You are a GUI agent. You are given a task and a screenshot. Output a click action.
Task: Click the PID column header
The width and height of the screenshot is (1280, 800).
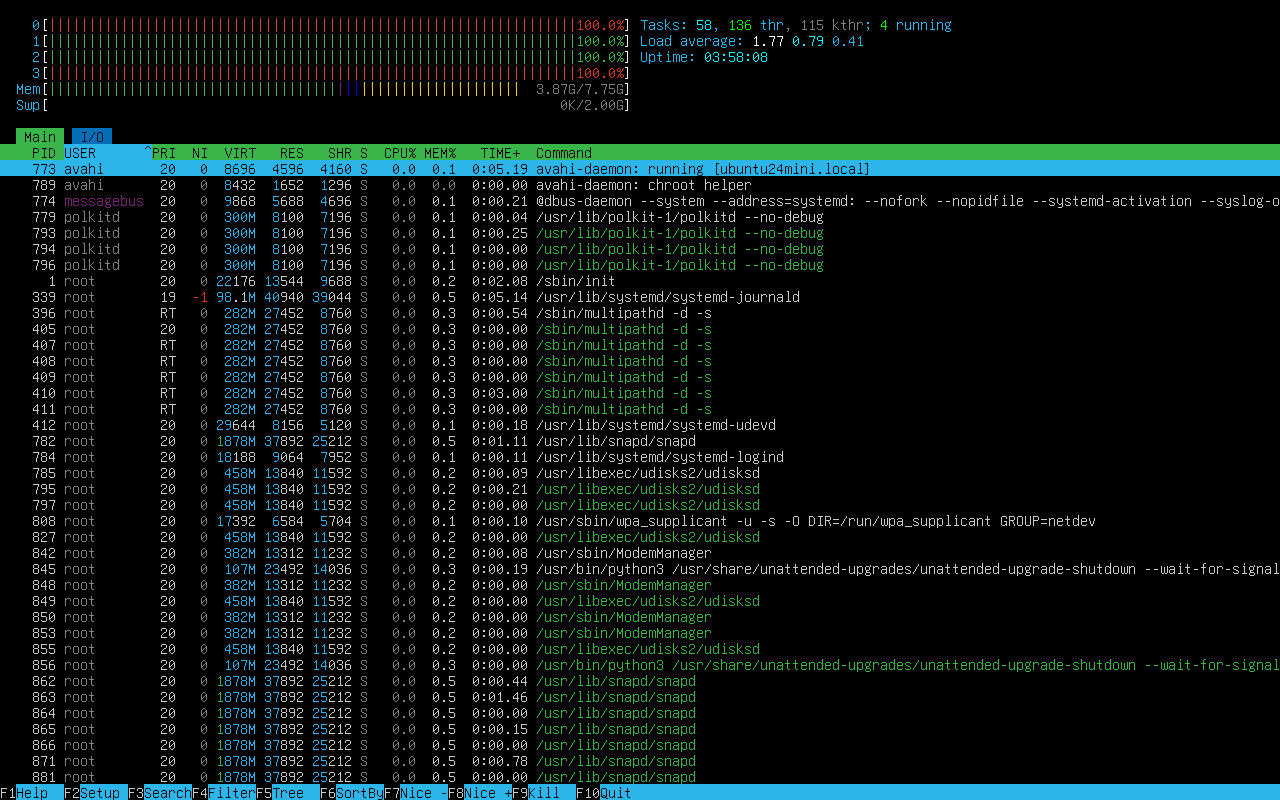coord(44,153)
